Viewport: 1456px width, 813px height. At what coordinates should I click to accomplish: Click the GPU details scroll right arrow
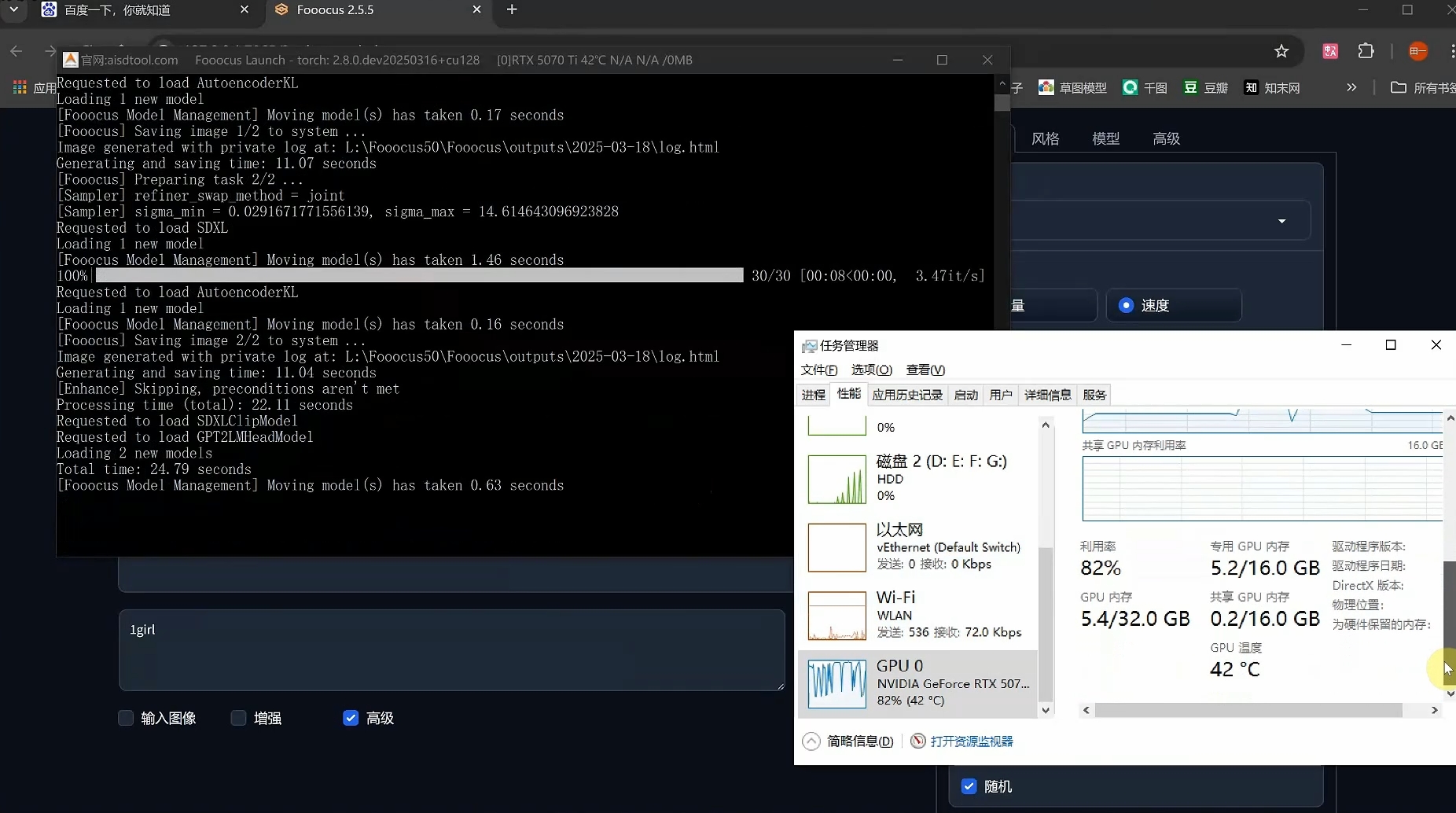pyautogui.click(x=1434, y=710)
